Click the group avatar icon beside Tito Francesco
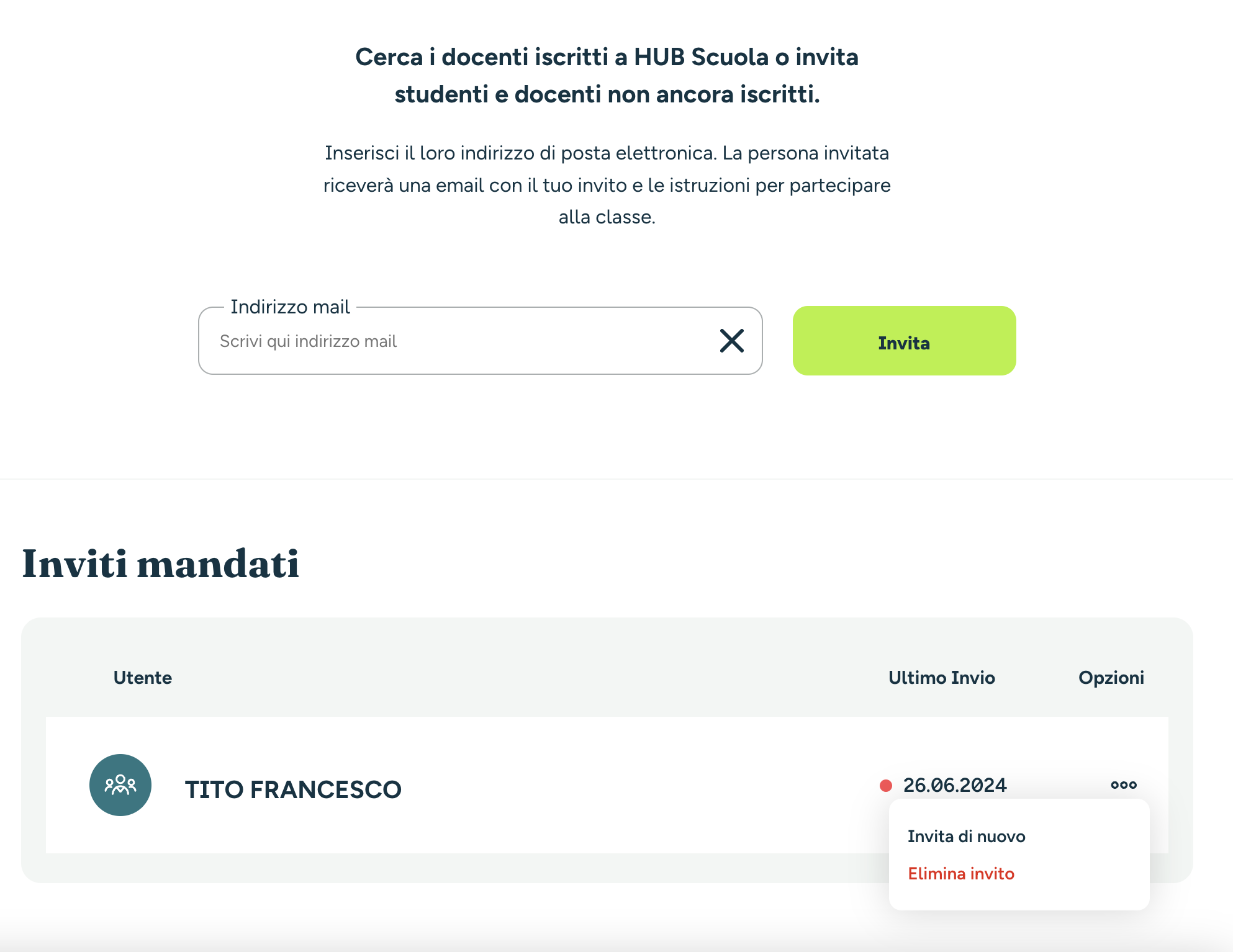 click(x=120, y=785)
